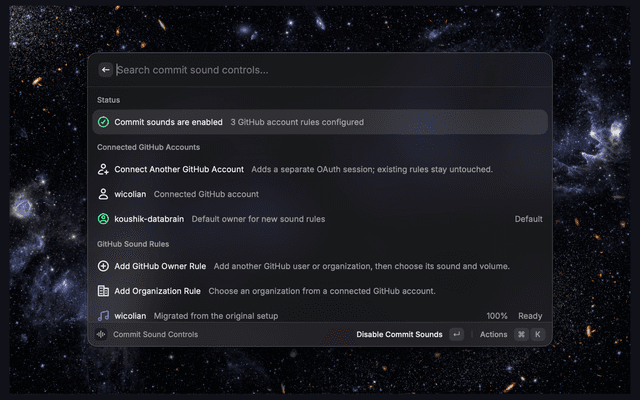Click the music note icon for wicolian rule
Screen dimensions: 640x400
coord(103,316)
